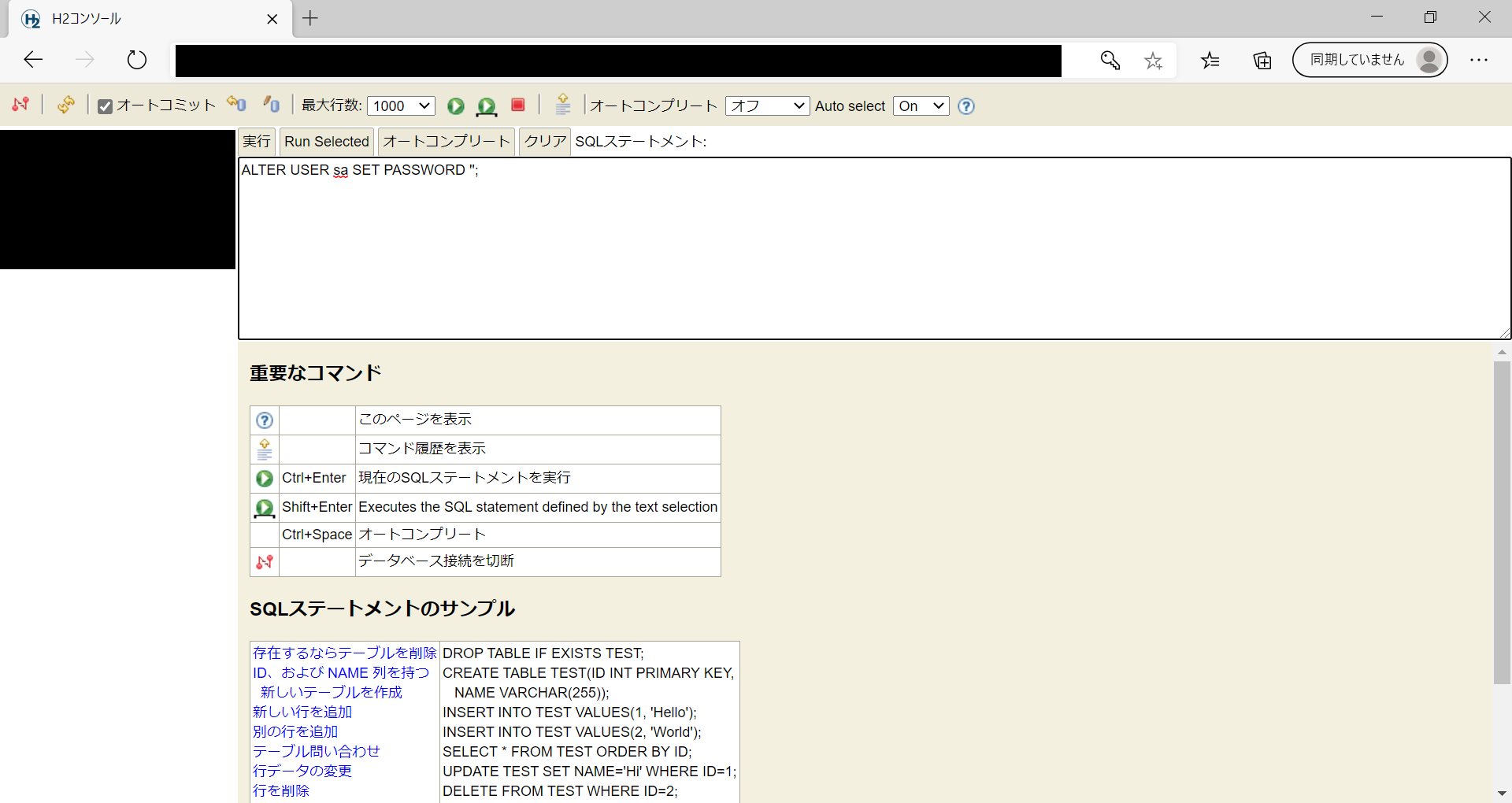This screenshot has width=1512, height=803.
Task: Open a new browser tab
Action: point(310,18)
